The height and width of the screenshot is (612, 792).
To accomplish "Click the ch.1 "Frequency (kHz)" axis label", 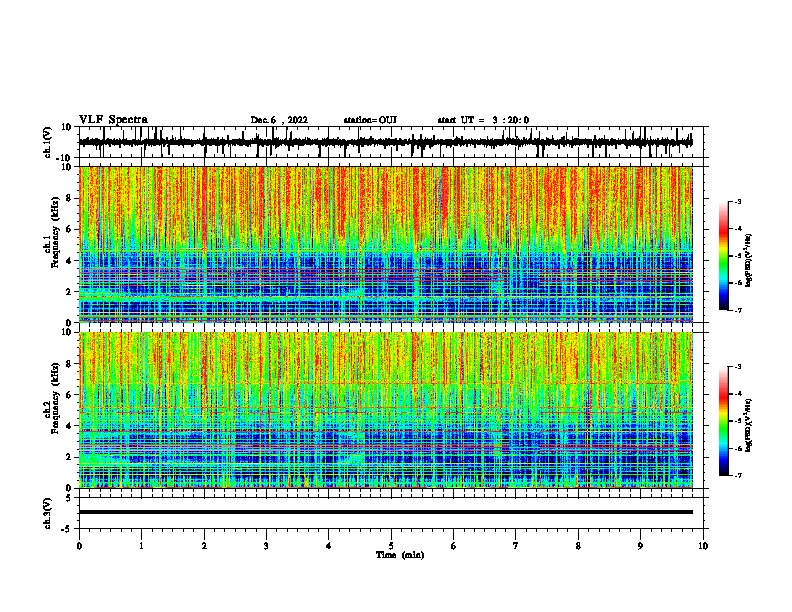I will tap(55, 234).
